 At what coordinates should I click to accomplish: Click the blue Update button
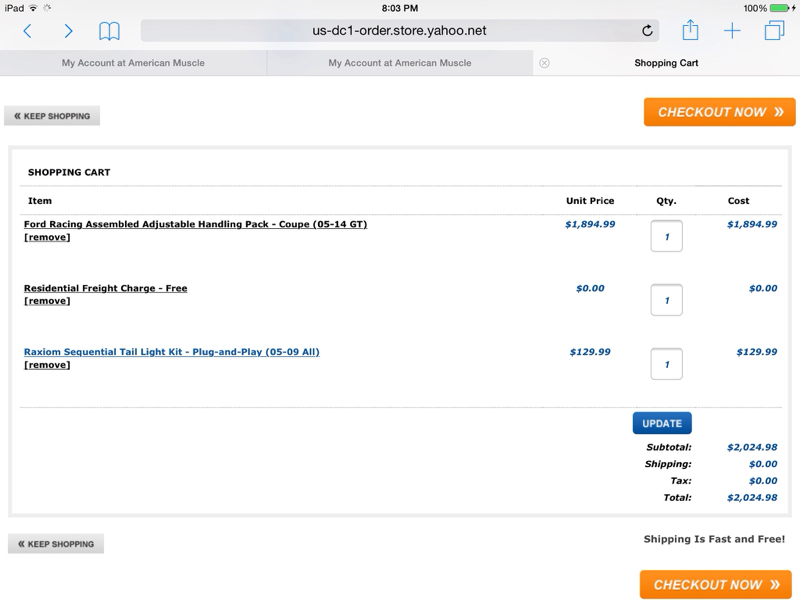coord(662,423)
